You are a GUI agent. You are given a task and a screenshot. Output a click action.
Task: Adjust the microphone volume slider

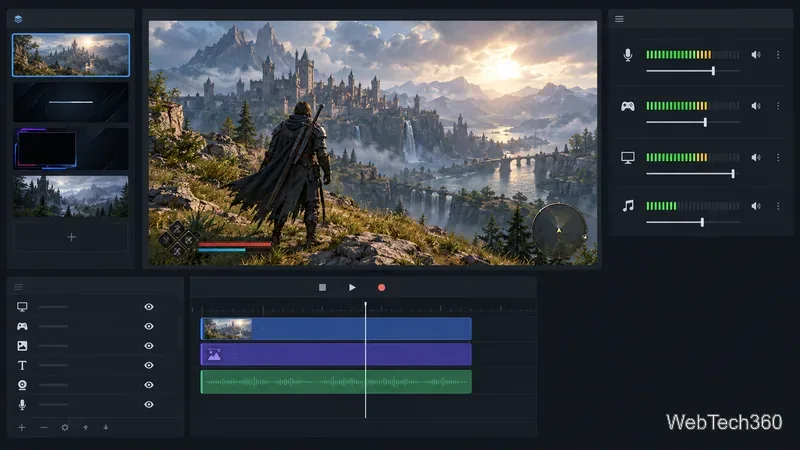coord(693,71)
